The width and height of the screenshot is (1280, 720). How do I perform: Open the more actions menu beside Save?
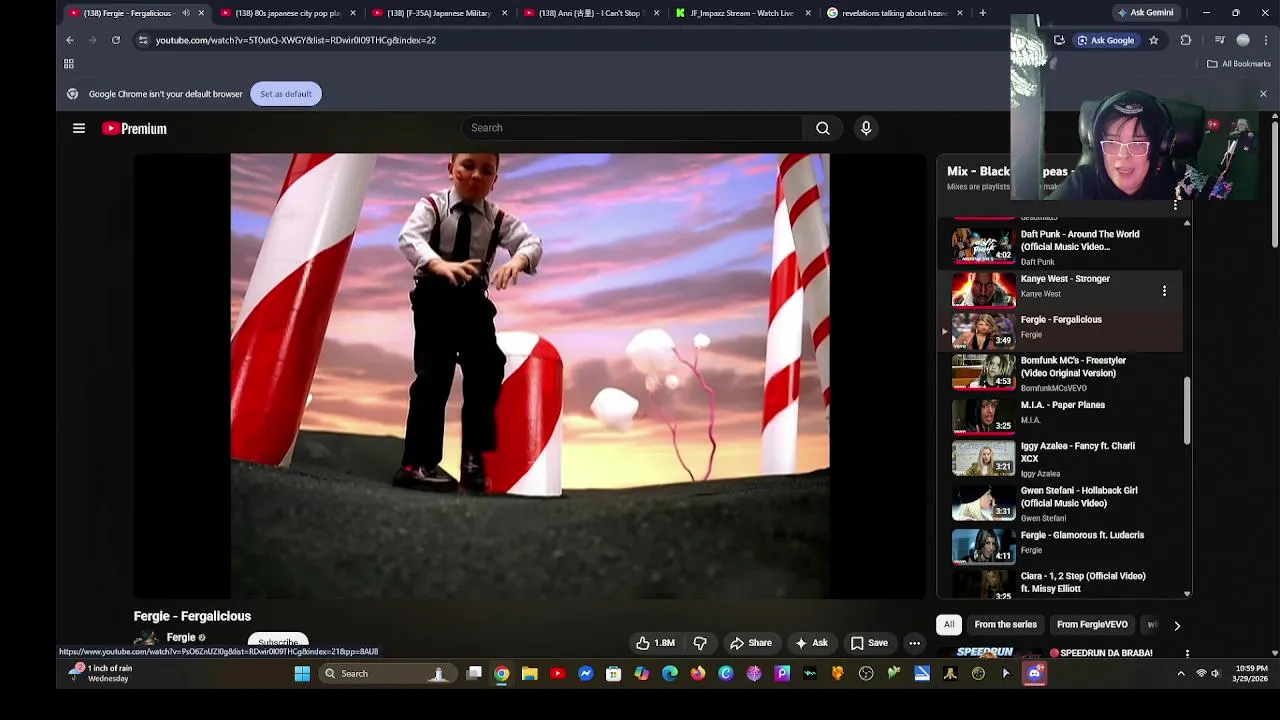pyautogui.click(x=914, y=643)
